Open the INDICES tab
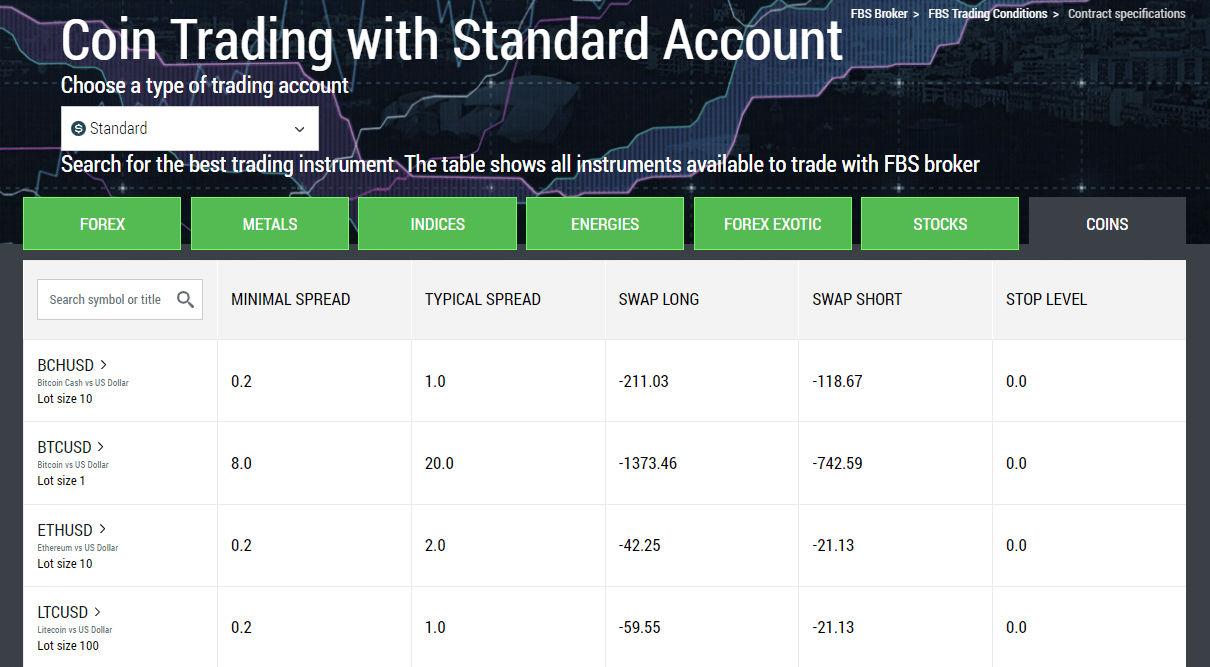Viewport: 1210px width, 667px height. point(437,224)
